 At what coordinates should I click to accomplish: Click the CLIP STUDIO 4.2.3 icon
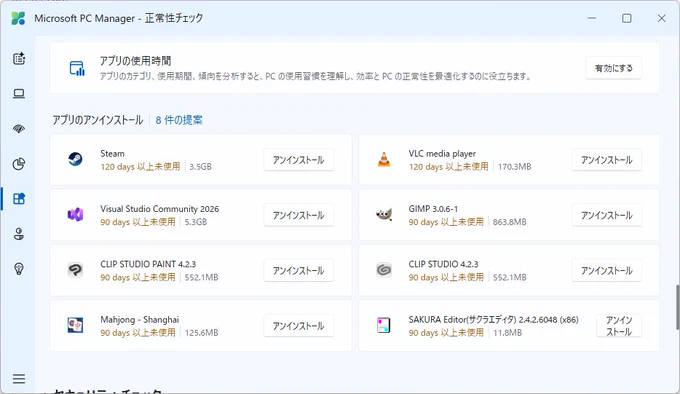click(384, 270)
